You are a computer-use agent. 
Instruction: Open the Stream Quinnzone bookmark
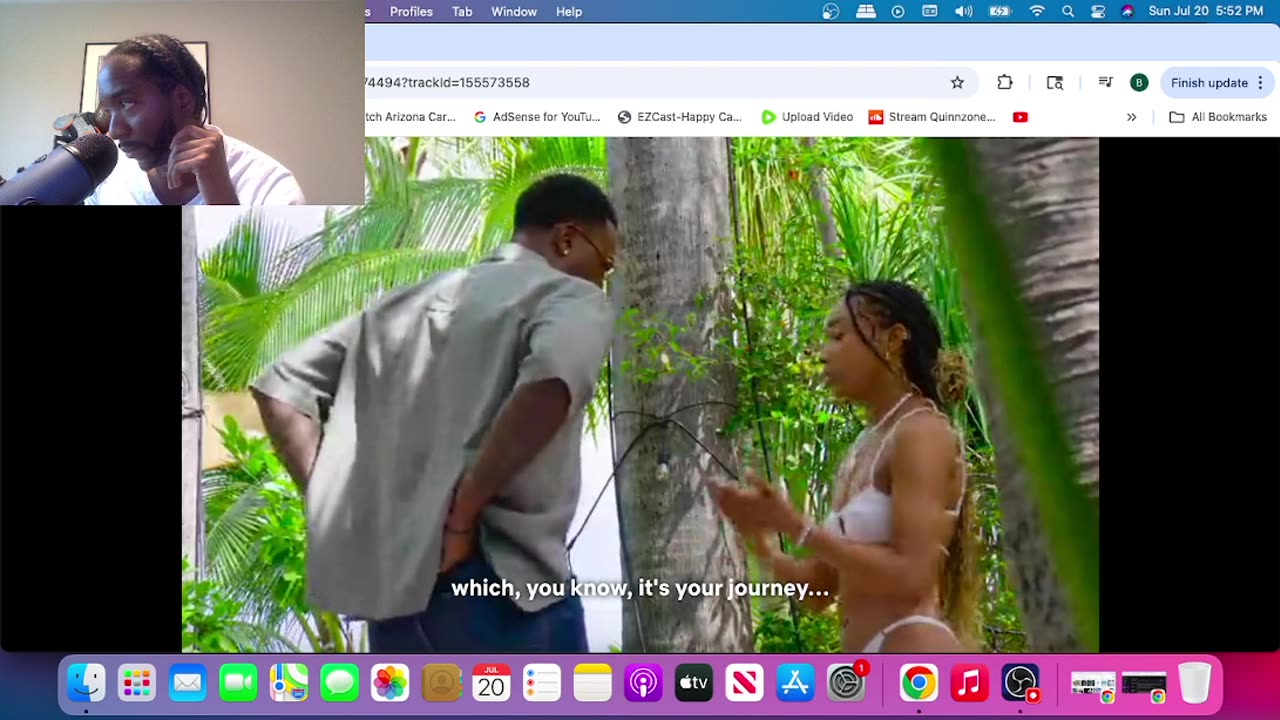[x=932, y=117]
